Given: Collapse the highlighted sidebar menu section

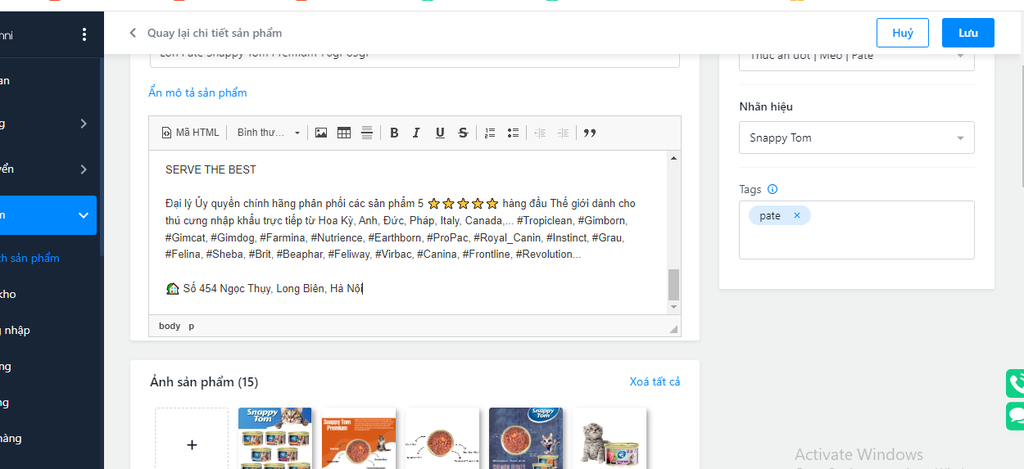Looking at the screenshot, I should pyautogui.click(x=83, y=215).
